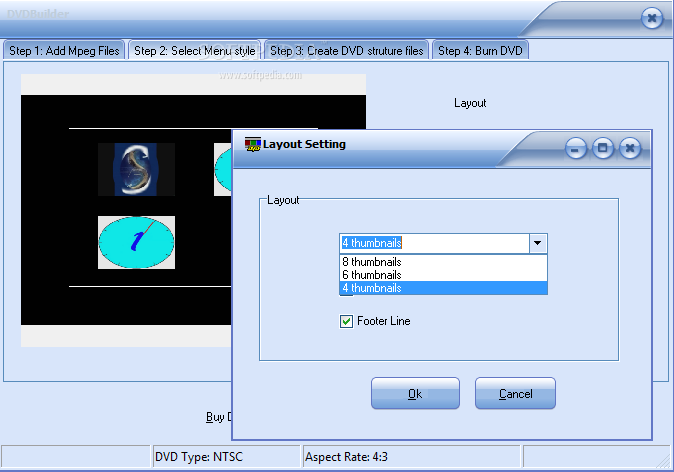This screenshot has height=472, width=674.
Task: Expand the thumbnails layout dropdown arrow
Action: 537,243
